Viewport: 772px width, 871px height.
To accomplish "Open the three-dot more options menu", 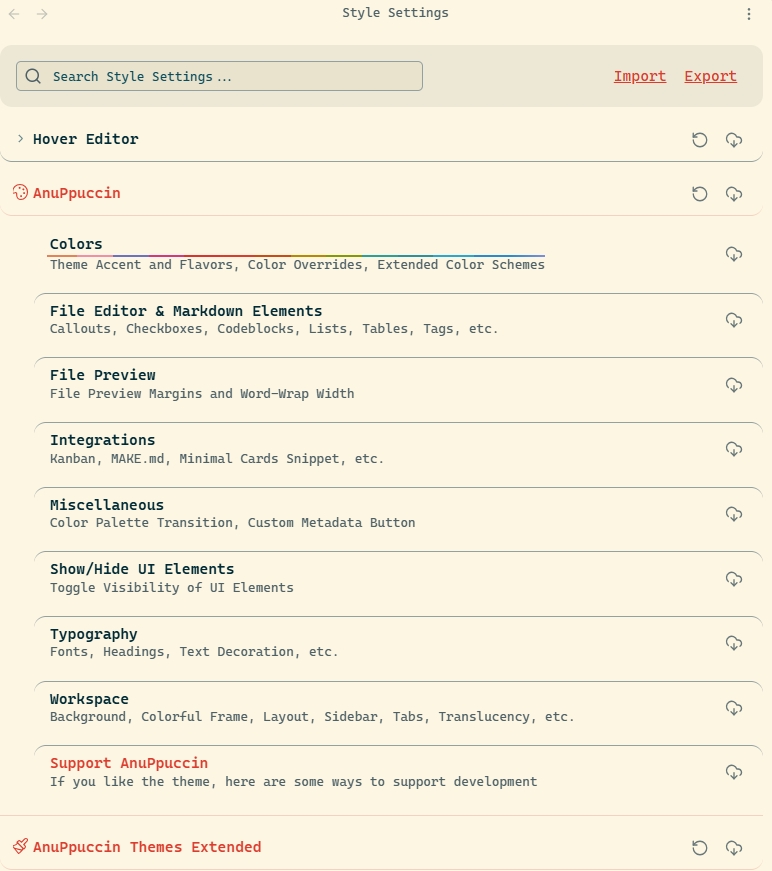I will tap(749, 14).
